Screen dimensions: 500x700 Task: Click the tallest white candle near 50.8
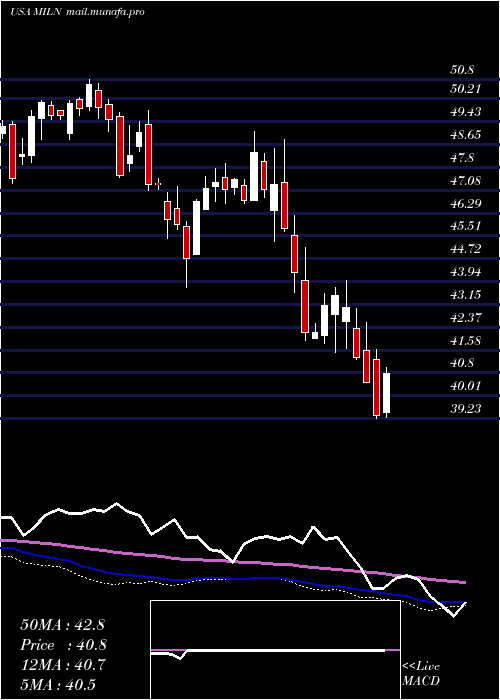[89, 95]
